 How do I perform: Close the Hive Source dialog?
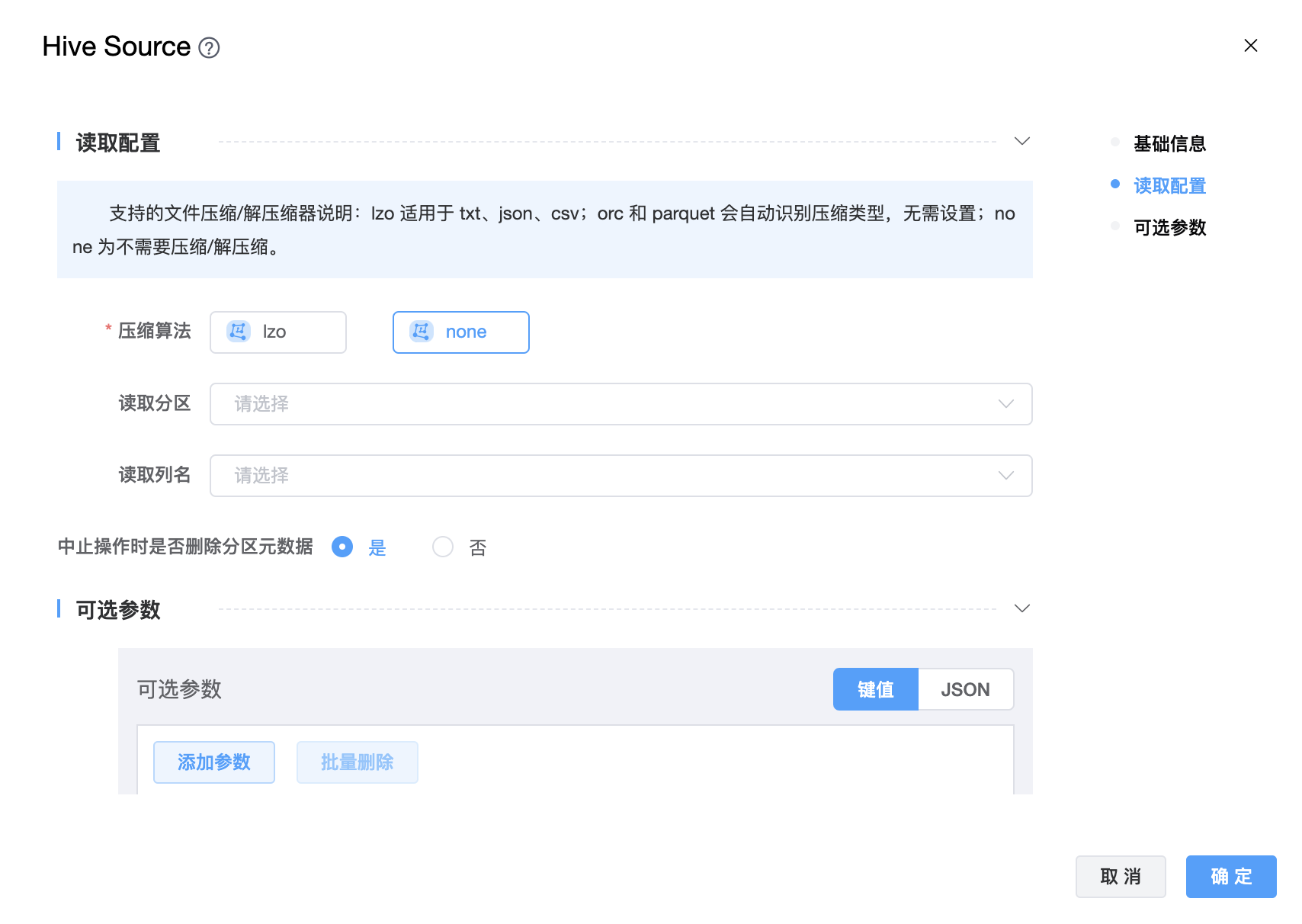[1250, 46]
